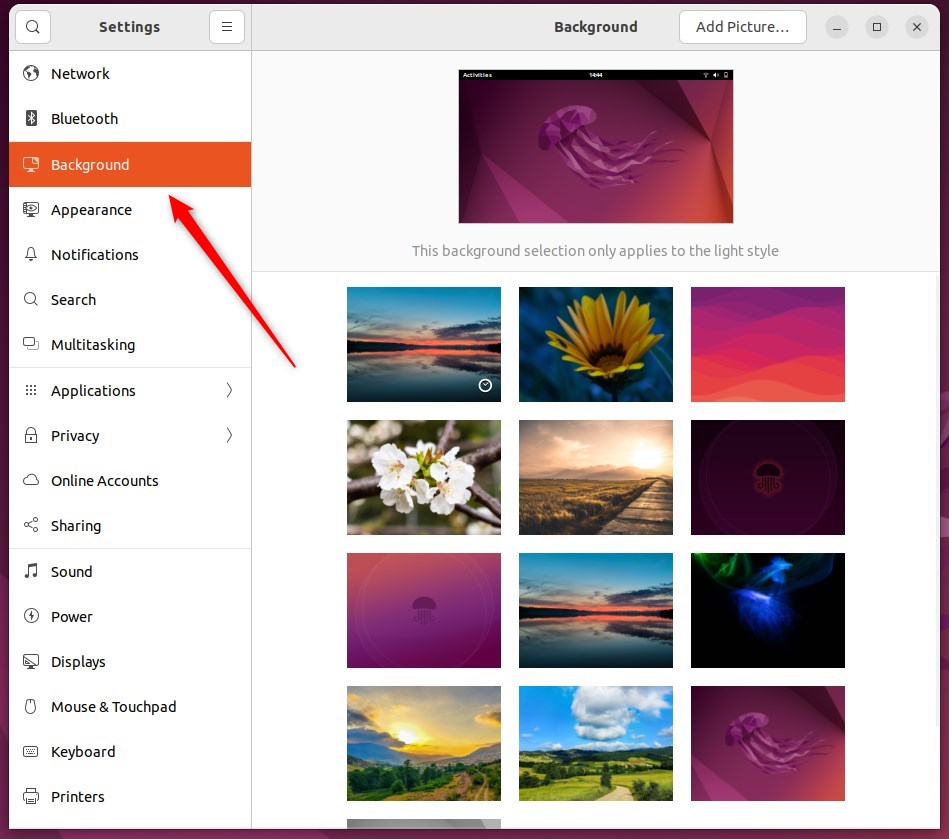Viewport: 949px width, 839px height.
Task: Pick the white cherry blossom wallpaper
Action: [424, 477]
